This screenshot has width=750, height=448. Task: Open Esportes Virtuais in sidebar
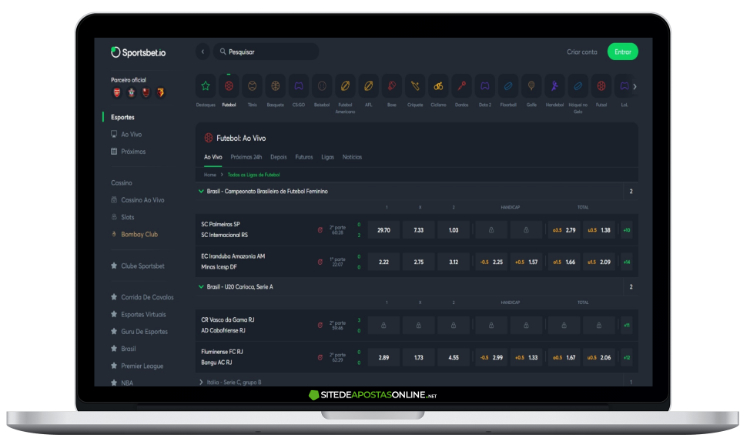(x=138, y=314)
